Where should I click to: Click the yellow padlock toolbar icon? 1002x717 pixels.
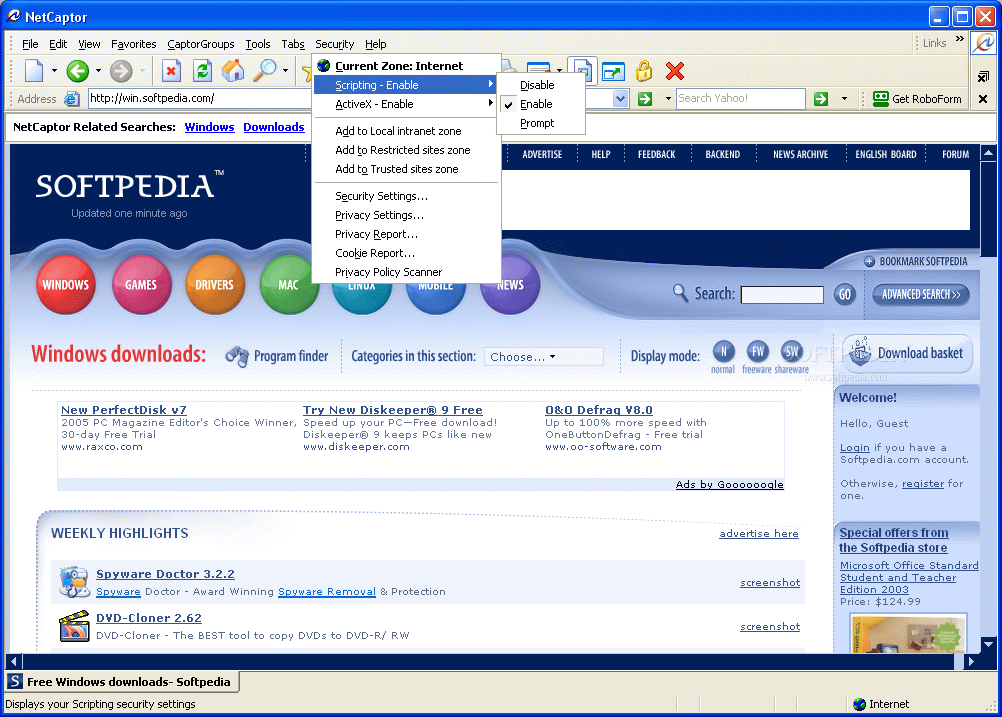point(644,70)
